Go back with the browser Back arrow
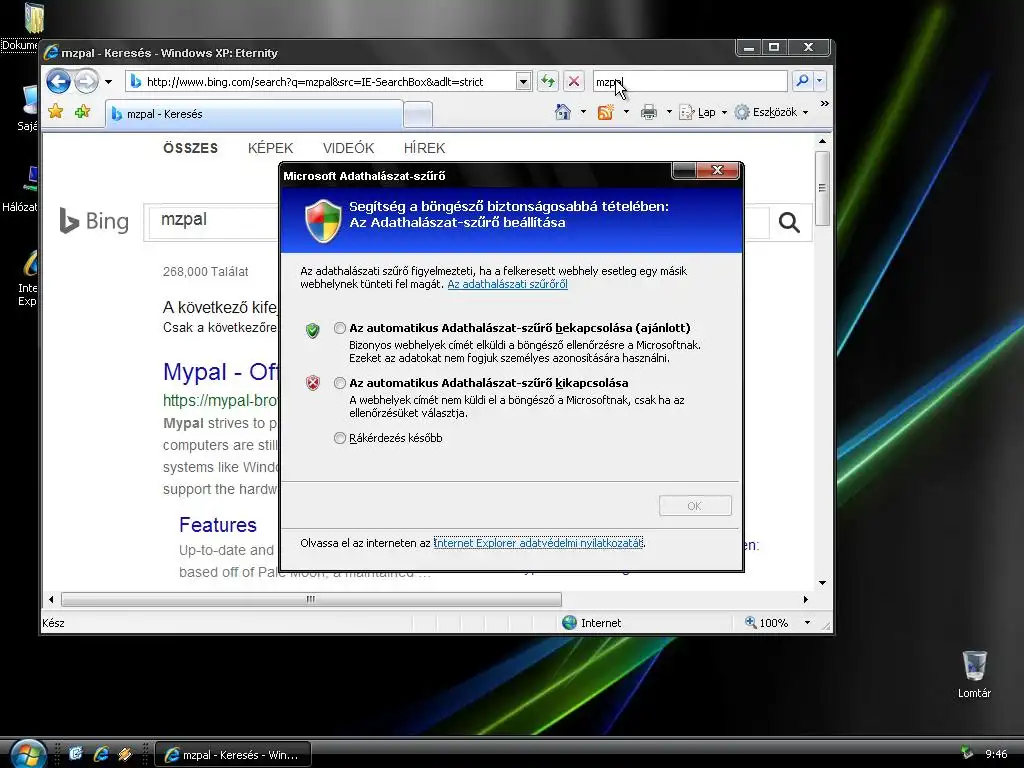Screen dimensions: 1024x768 coord(59,82)
